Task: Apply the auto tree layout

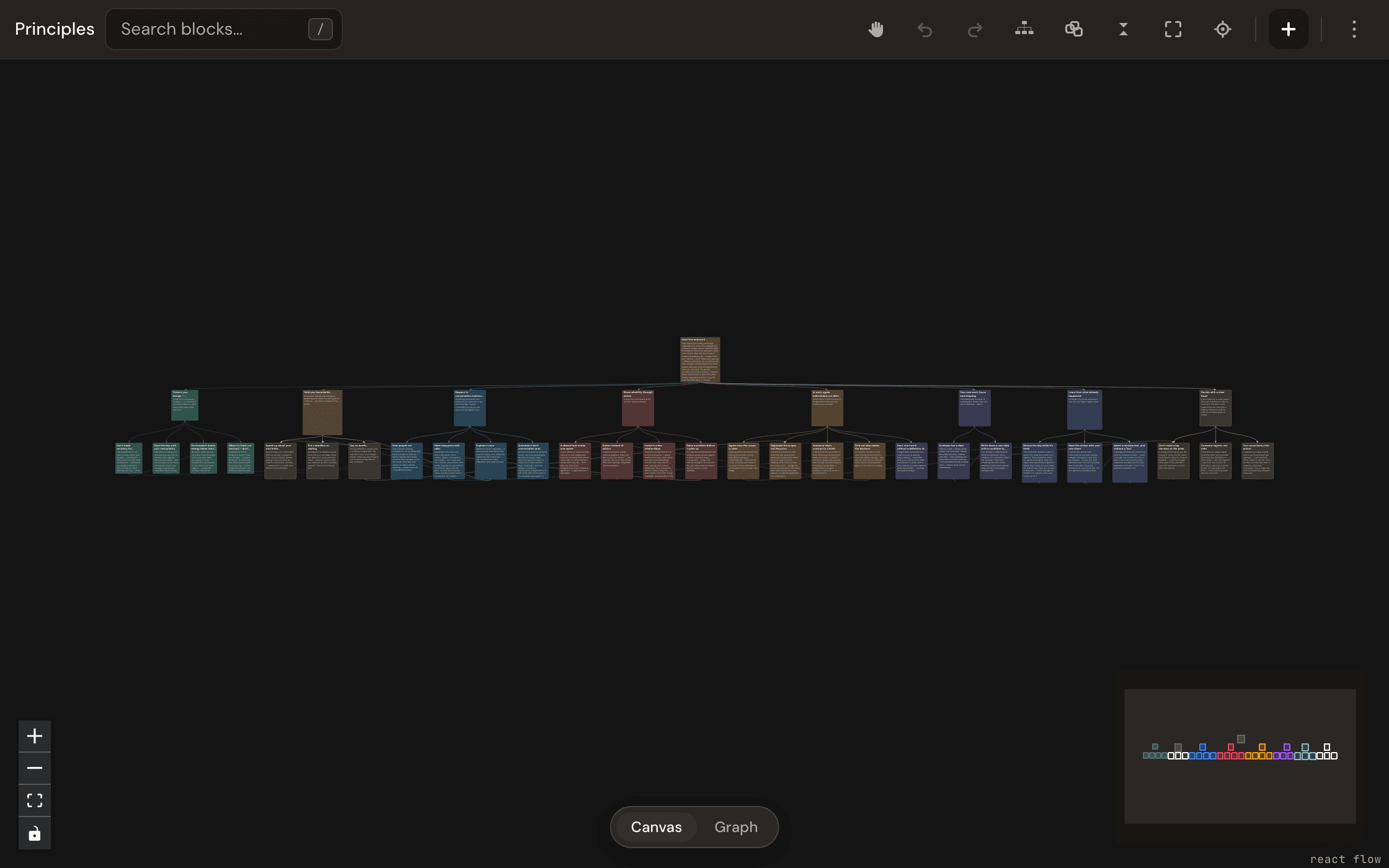Action: coord(1024,29)
